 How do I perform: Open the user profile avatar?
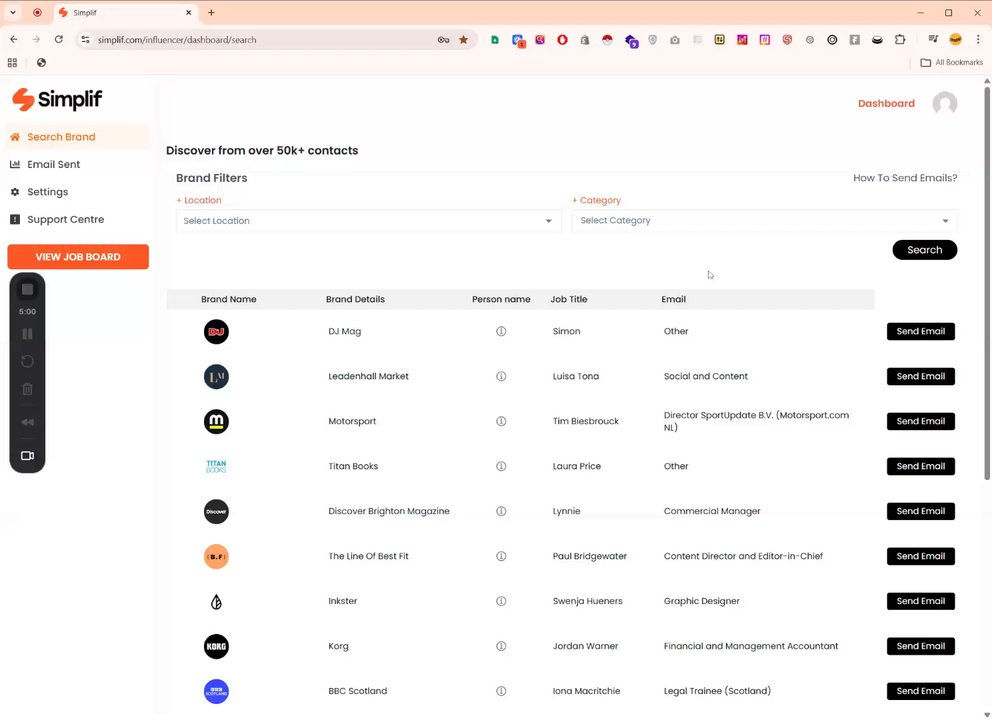[945, 103]
